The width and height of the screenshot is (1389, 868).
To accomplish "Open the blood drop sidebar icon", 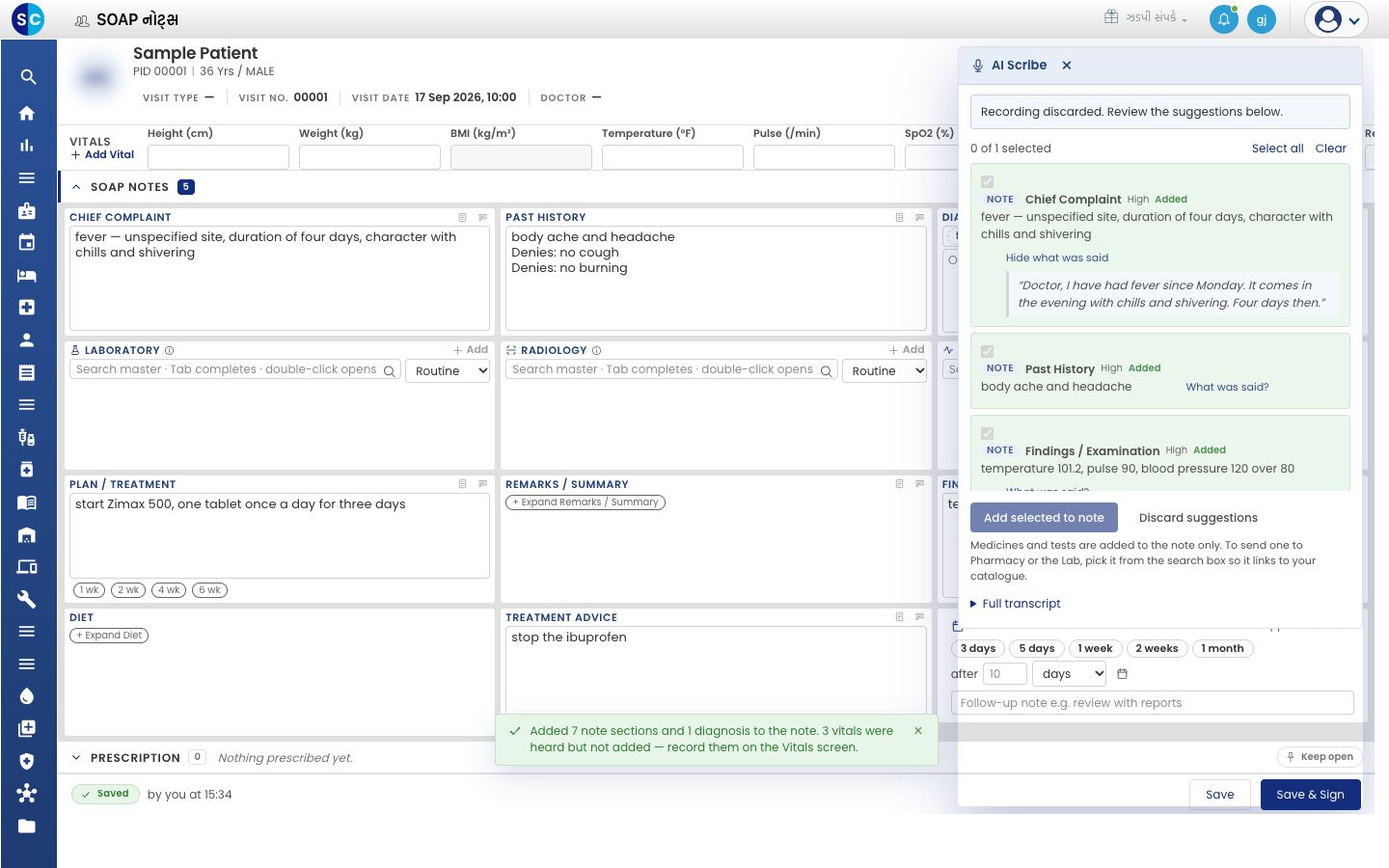I will pyautogui.click(x=27, y=696).
